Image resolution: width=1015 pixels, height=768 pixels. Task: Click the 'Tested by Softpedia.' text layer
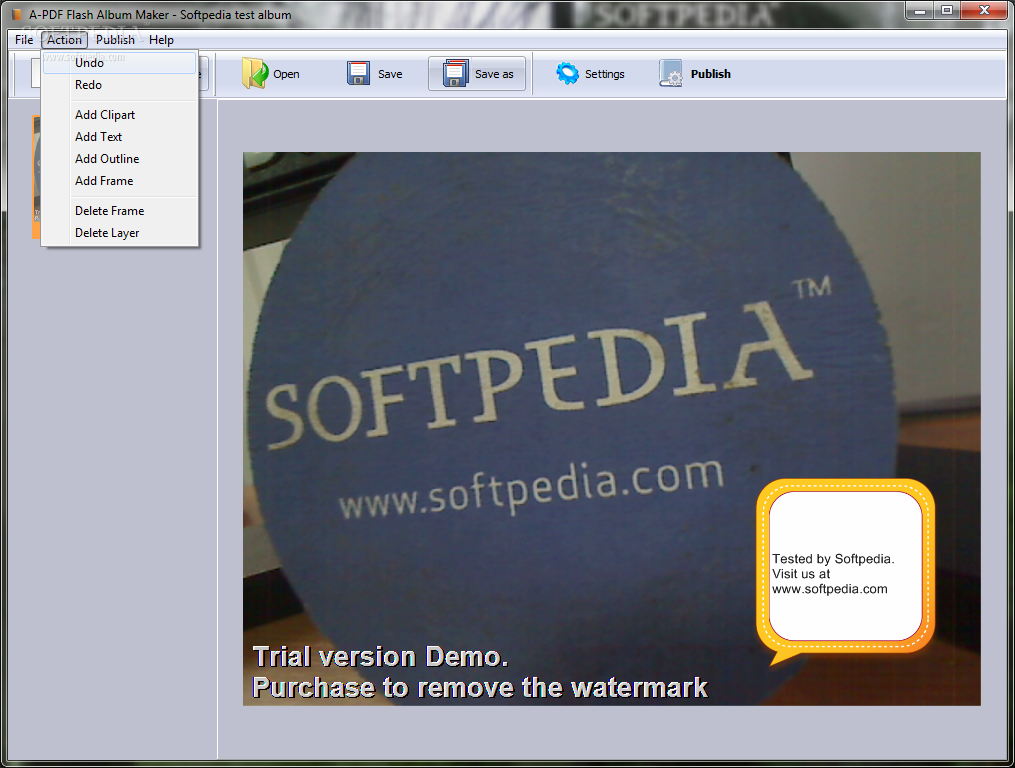[x=833, y=574]
